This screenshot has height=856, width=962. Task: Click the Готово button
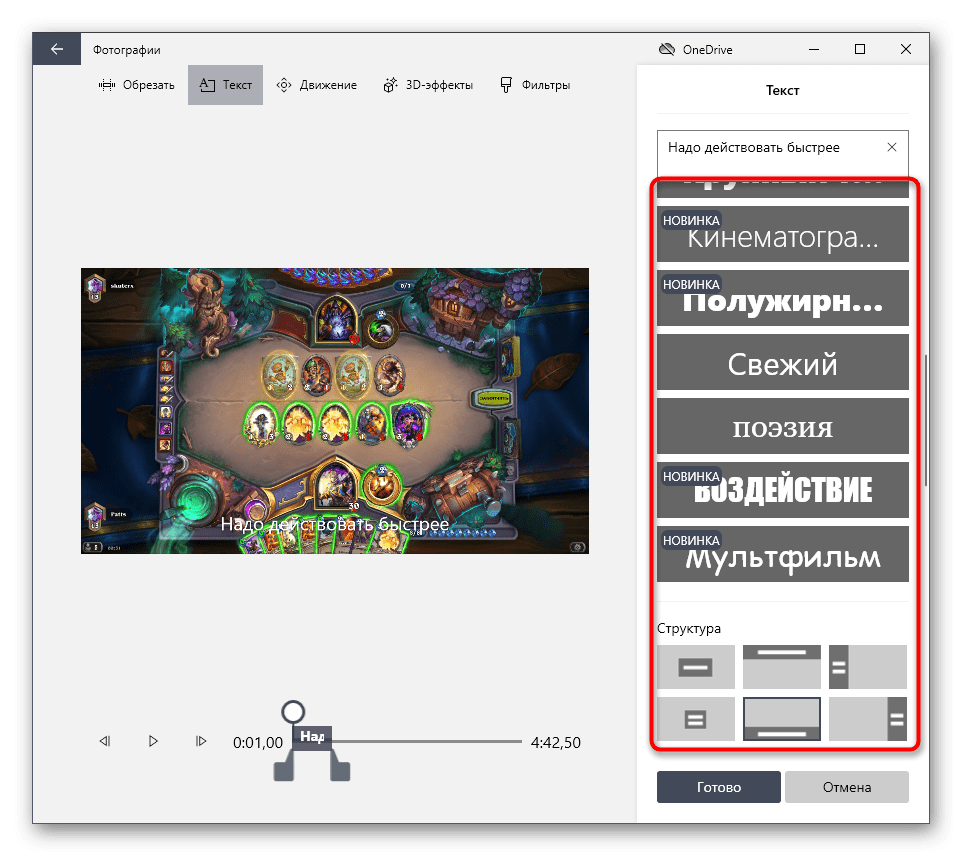(x=718, y=787)
